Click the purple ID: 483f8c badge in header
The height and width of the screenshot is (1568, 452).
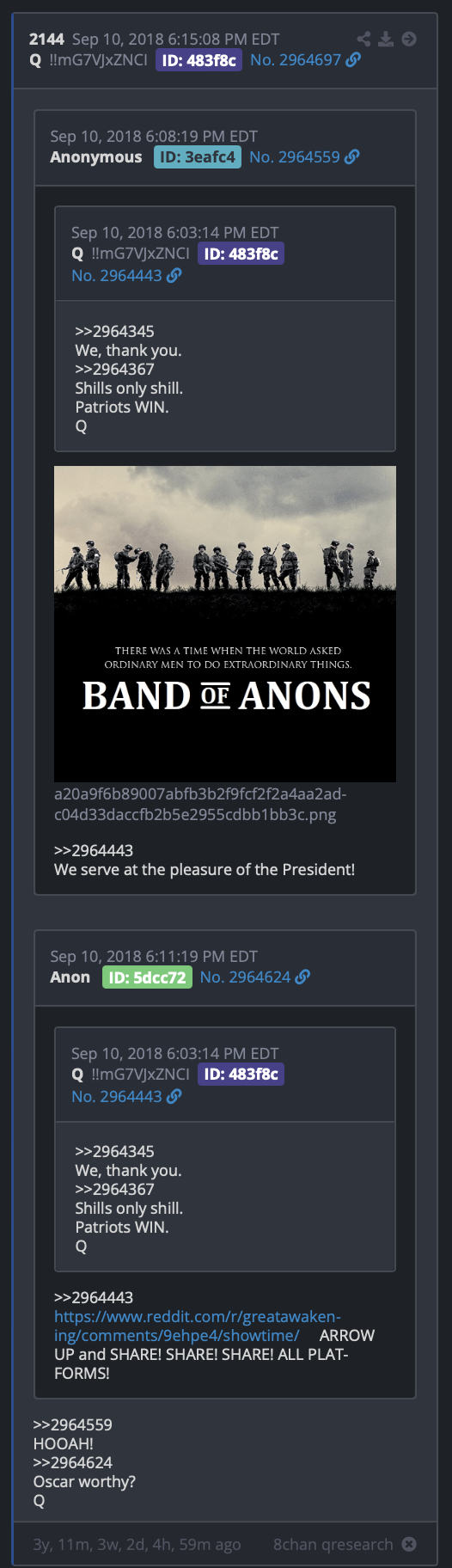pyautogui.click(x=199, y=60)
